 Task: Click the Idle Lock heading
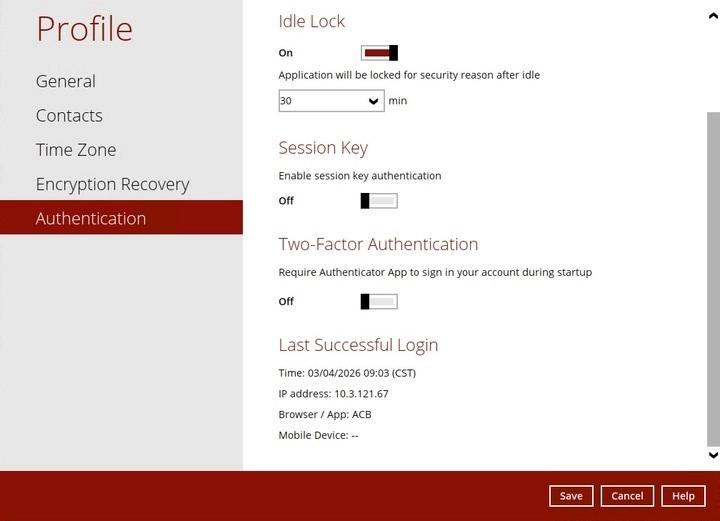312,20
